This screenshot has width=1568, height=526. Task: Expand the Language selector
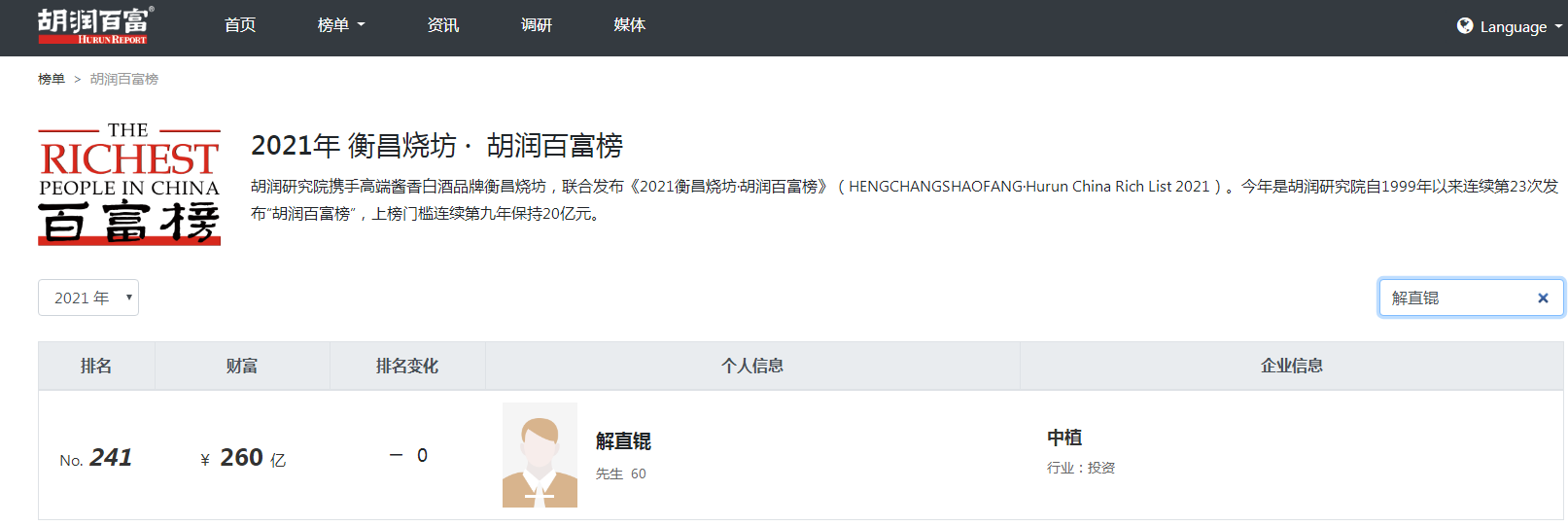coord(1513,27)
